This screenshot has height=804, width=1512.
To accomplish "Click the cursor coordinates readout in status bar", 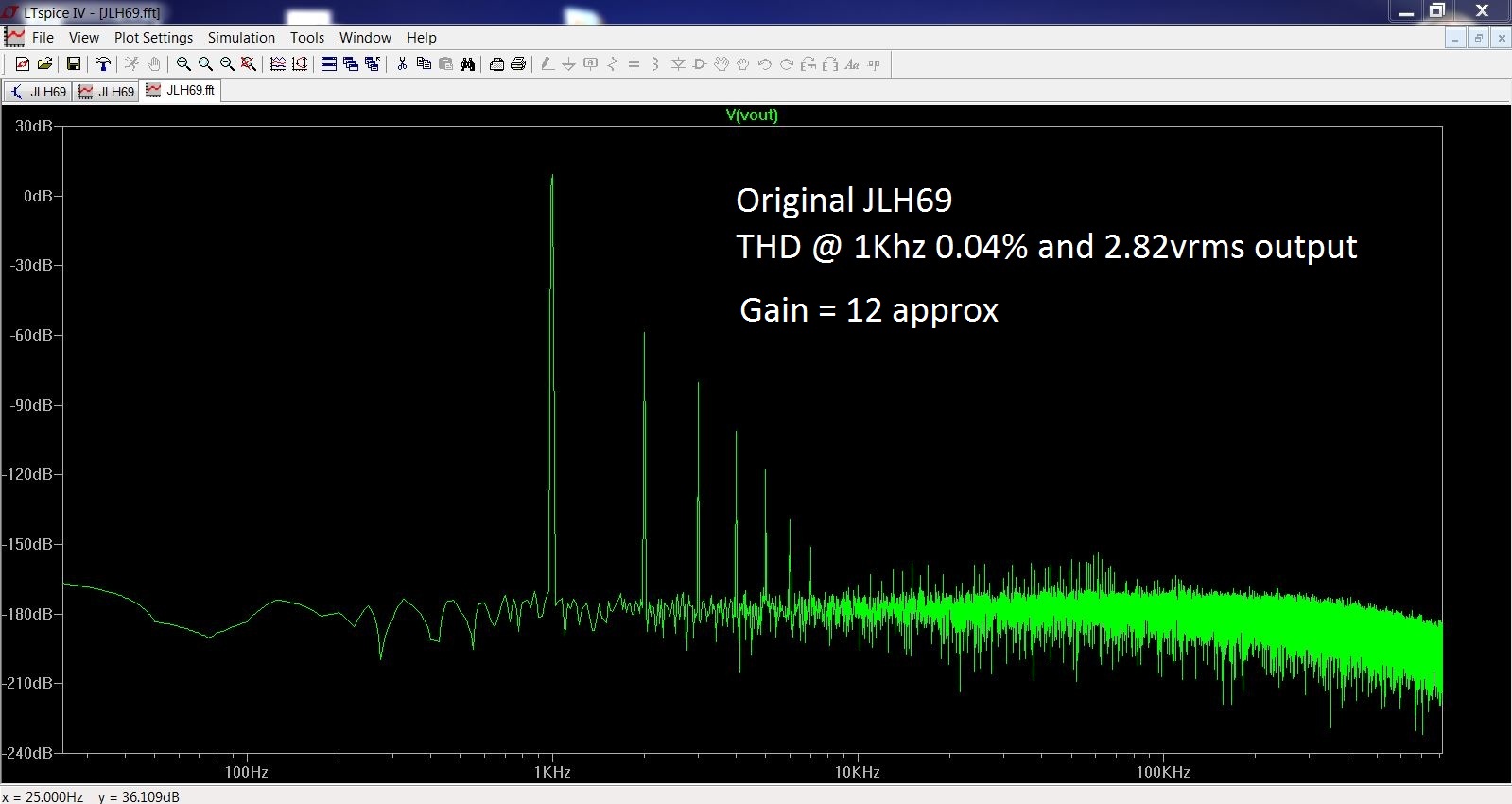I will tap(91, 796).
